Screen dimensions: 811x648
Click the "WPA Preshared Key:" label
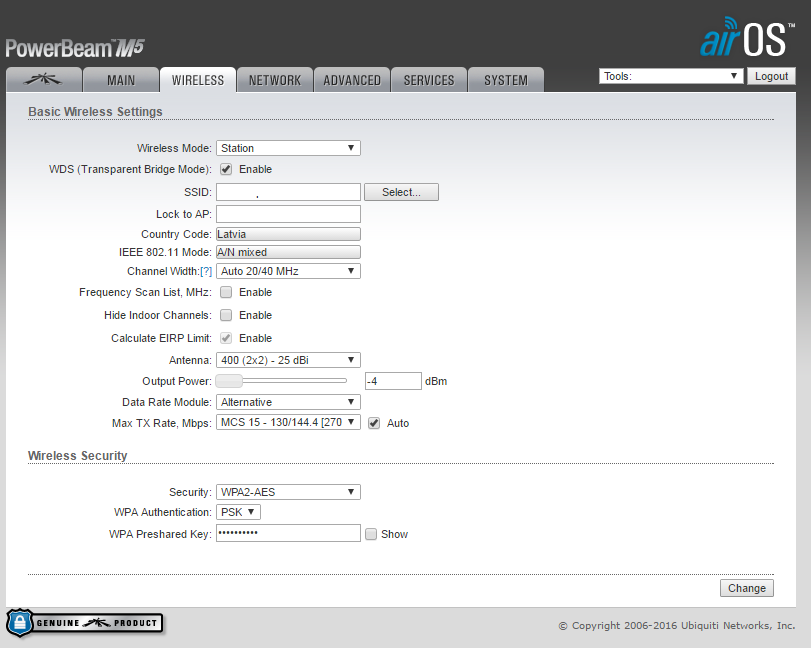(160, 534)
